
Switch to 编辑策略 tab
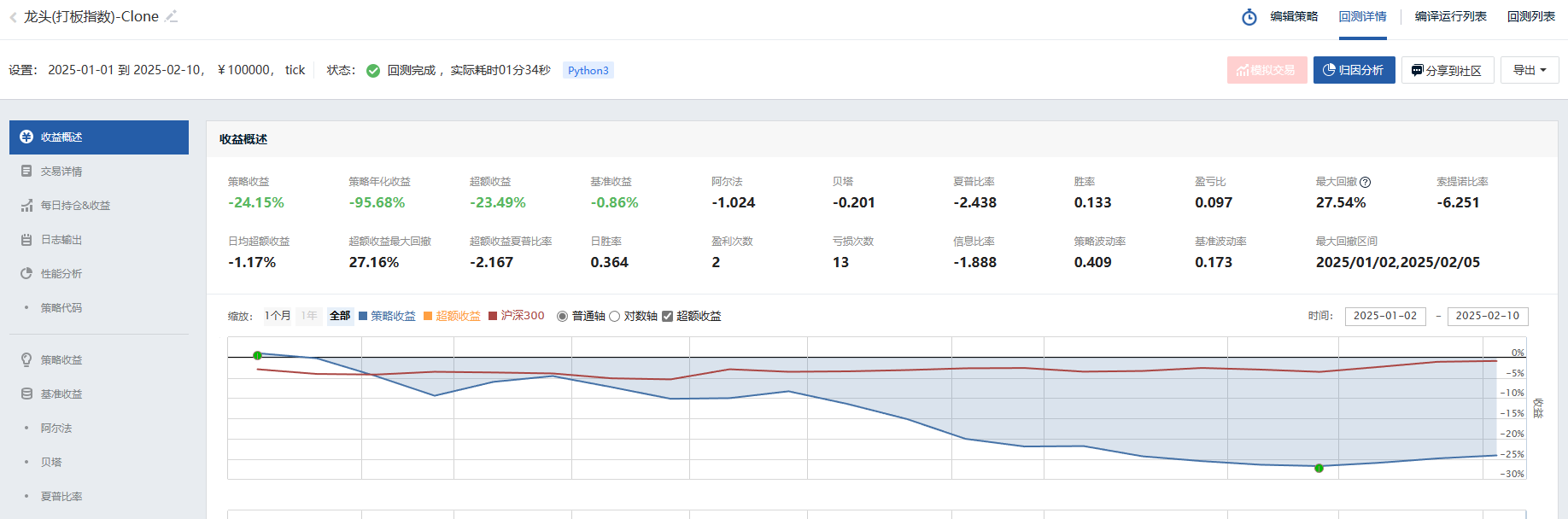1294,16
